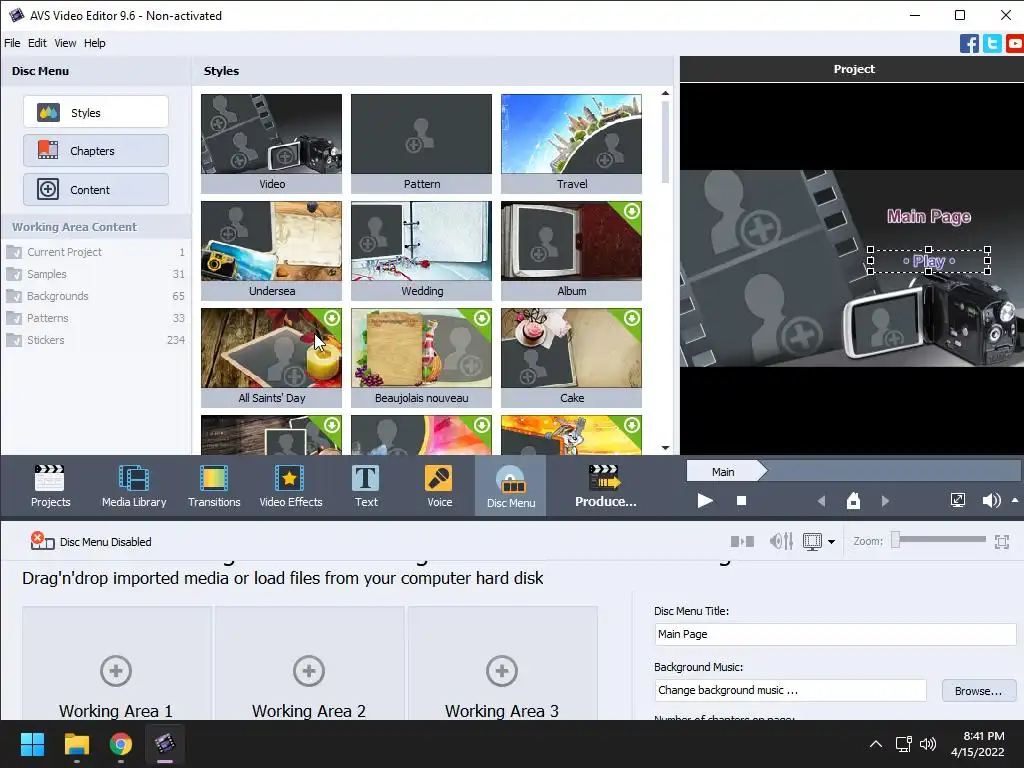Go to next menu page arrow

885,501
